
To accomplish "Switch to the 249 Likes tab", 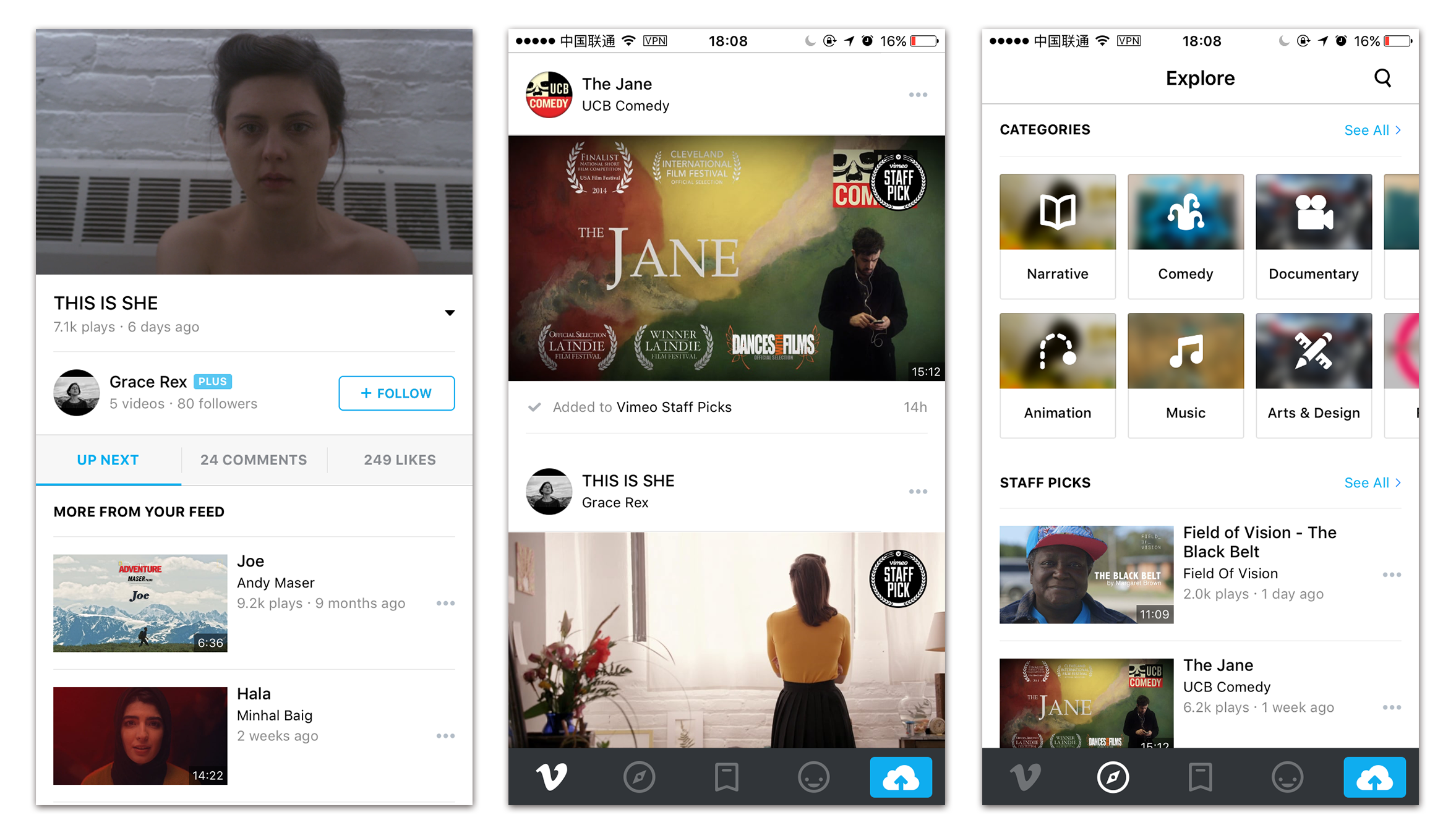I will (x=400, y=460).
